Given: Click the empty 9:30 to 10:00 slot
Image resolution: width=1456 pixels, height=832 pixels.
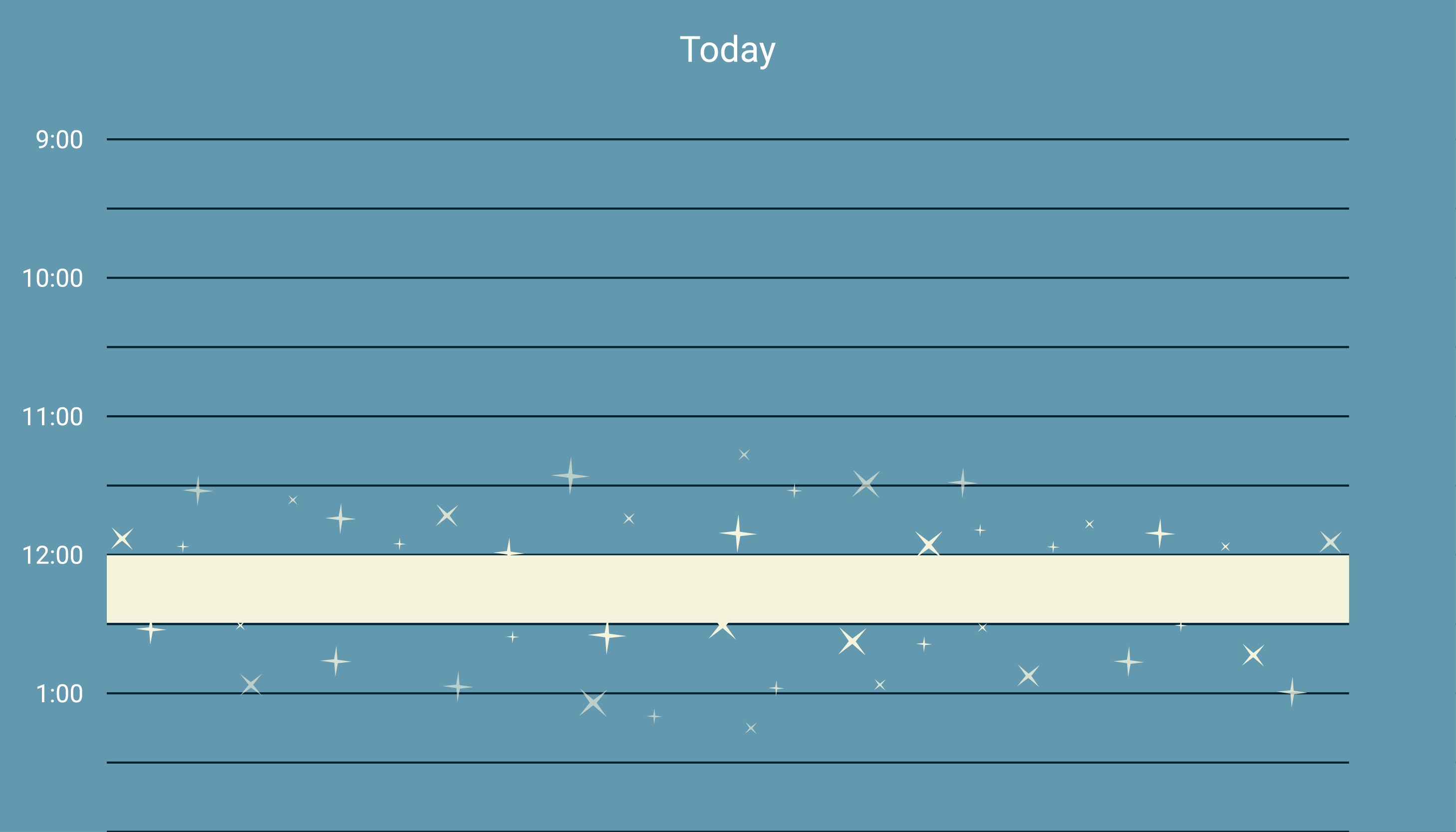Looking at the screenshot, I should click(727, 244).
